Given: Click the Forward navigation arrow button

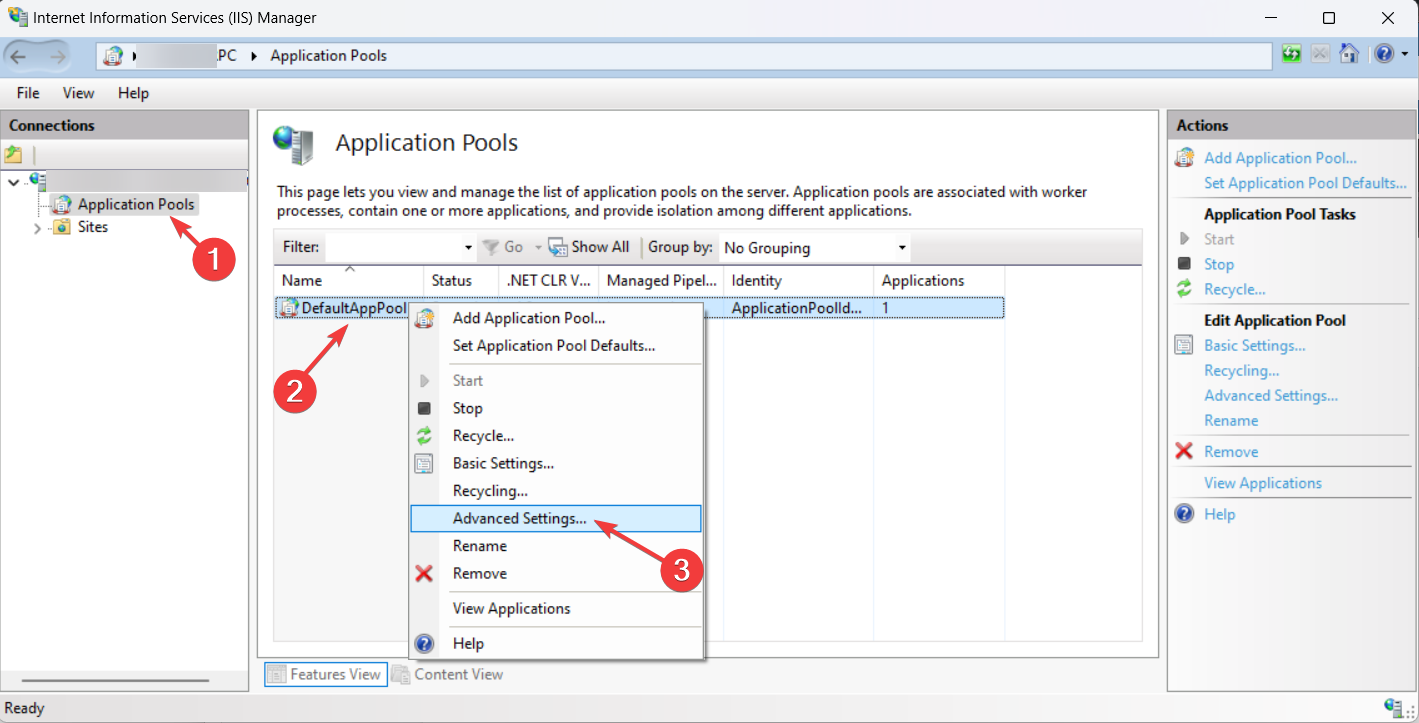Looking at the screenshot, I should 58,56.
